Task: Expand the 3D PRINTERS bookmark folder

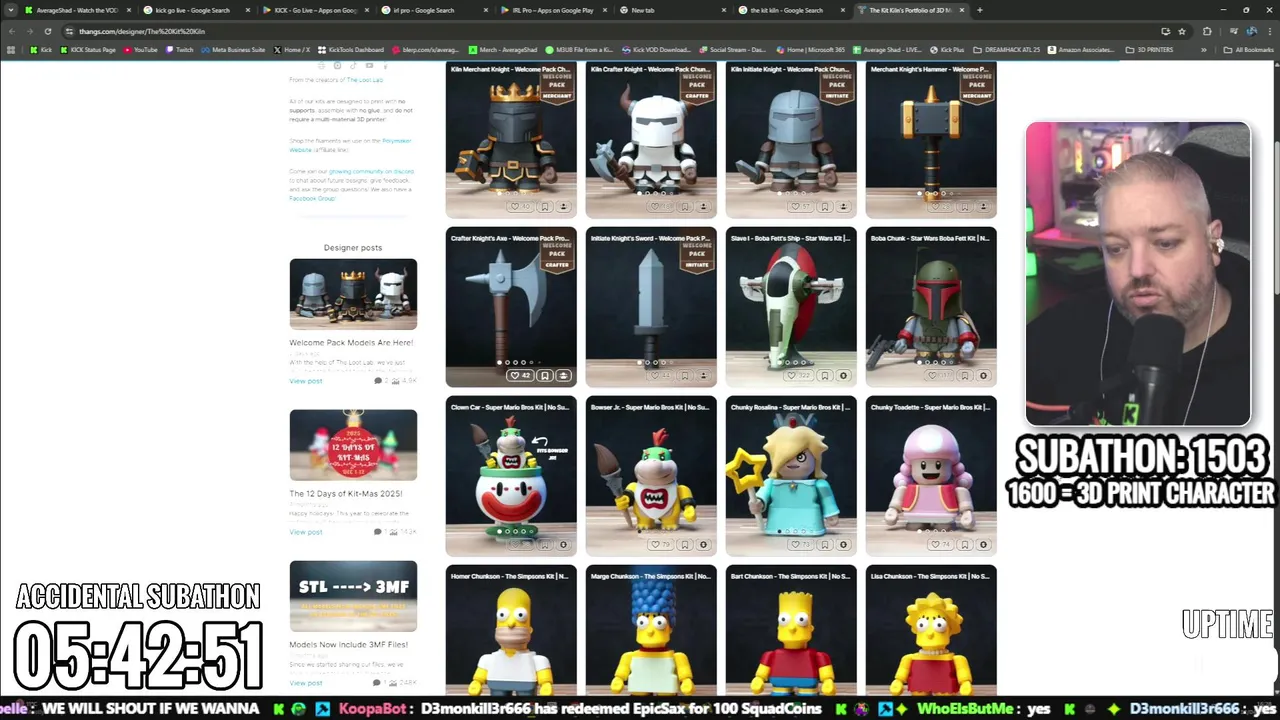Action: coord(1150,49)
